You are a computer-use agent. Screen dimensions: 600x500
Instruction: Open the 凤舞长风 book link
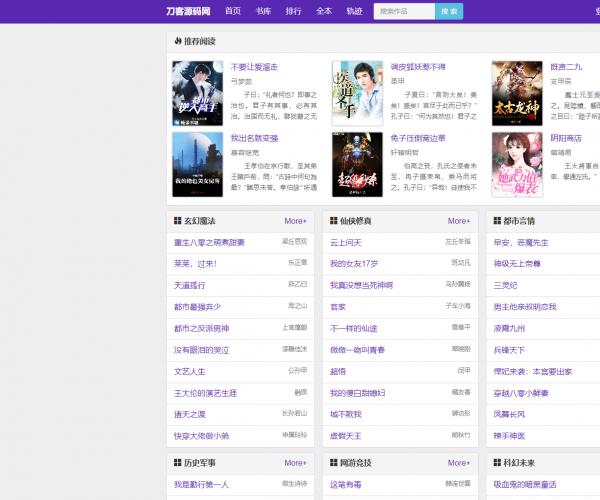(x=509, y=414)
